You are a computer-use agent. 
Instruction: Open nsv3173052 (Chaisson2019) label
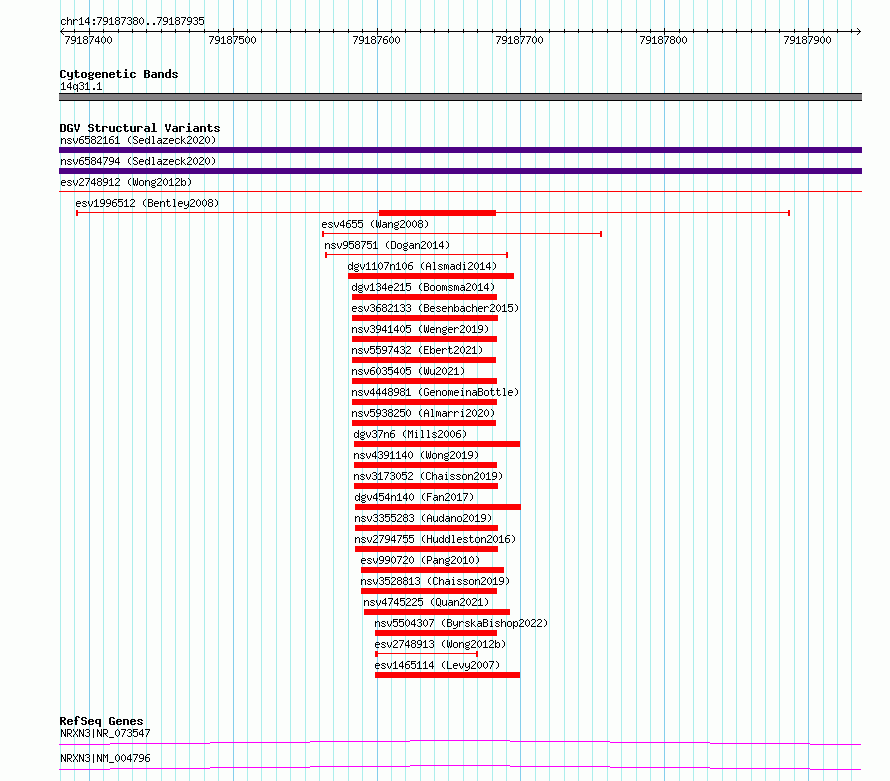point(428,476)
